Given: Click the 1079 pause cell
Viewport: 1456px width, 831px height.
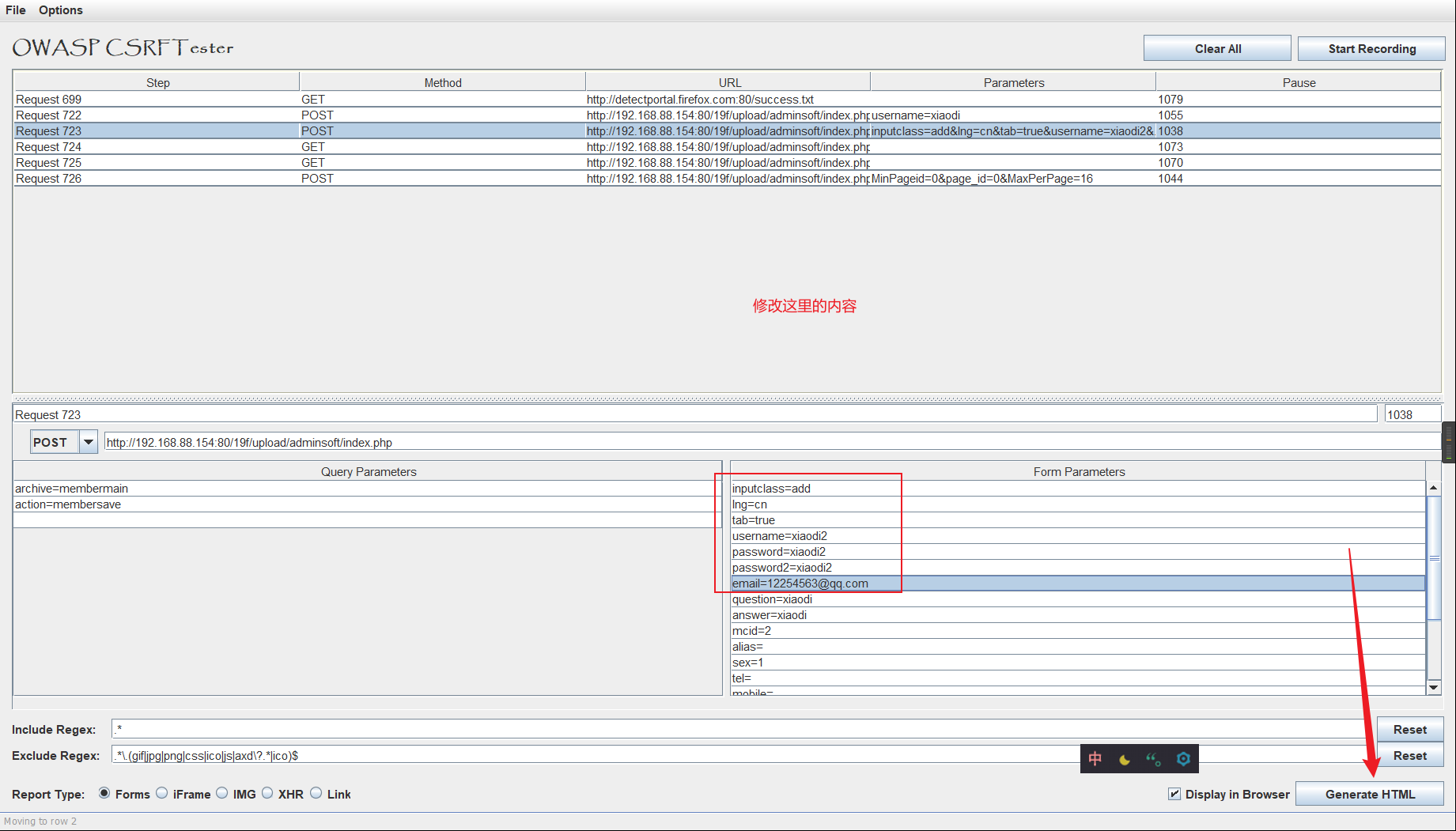Looking at the screenshot, I should [1299, 99].
